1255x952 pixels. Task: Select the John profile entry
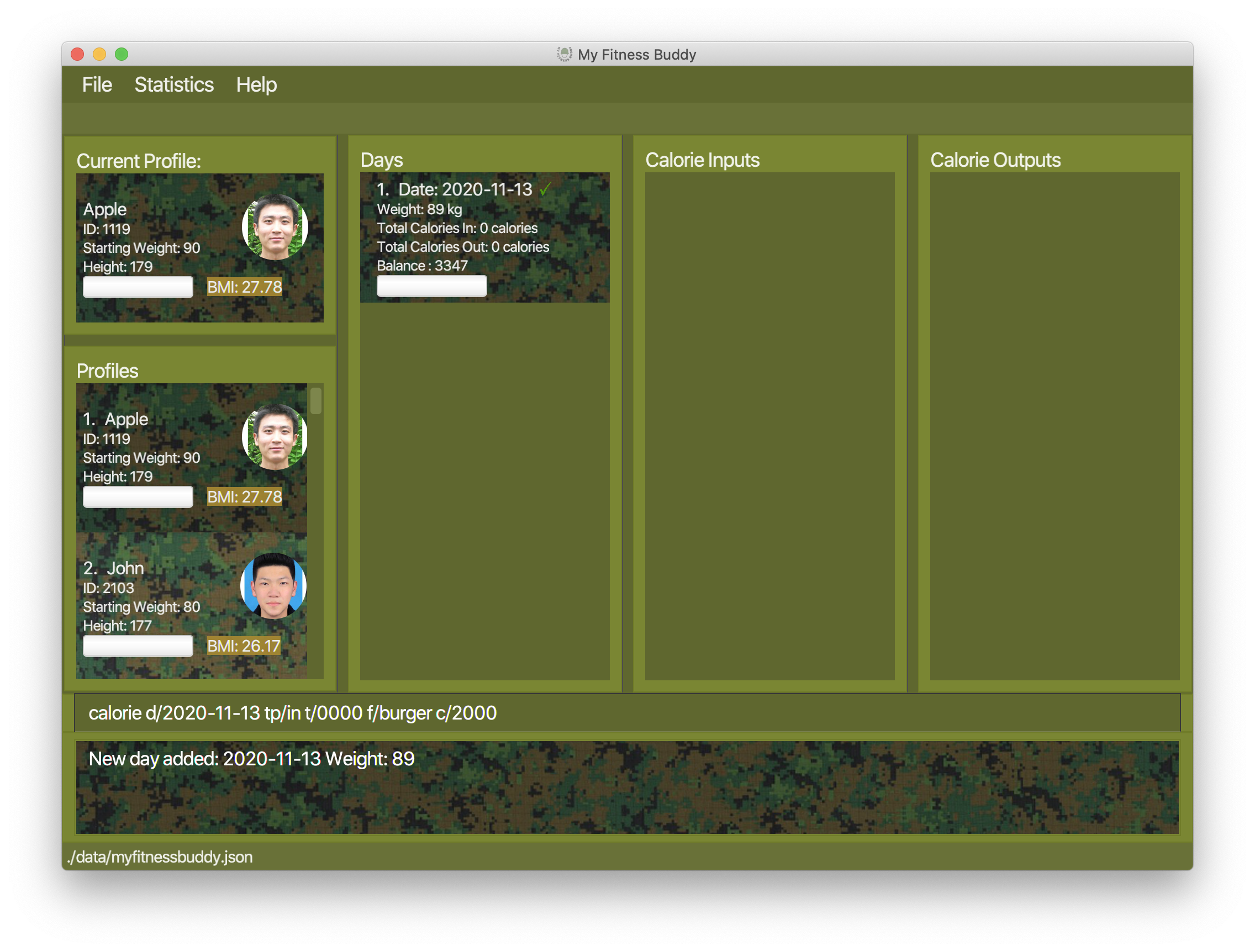[191, 605]
